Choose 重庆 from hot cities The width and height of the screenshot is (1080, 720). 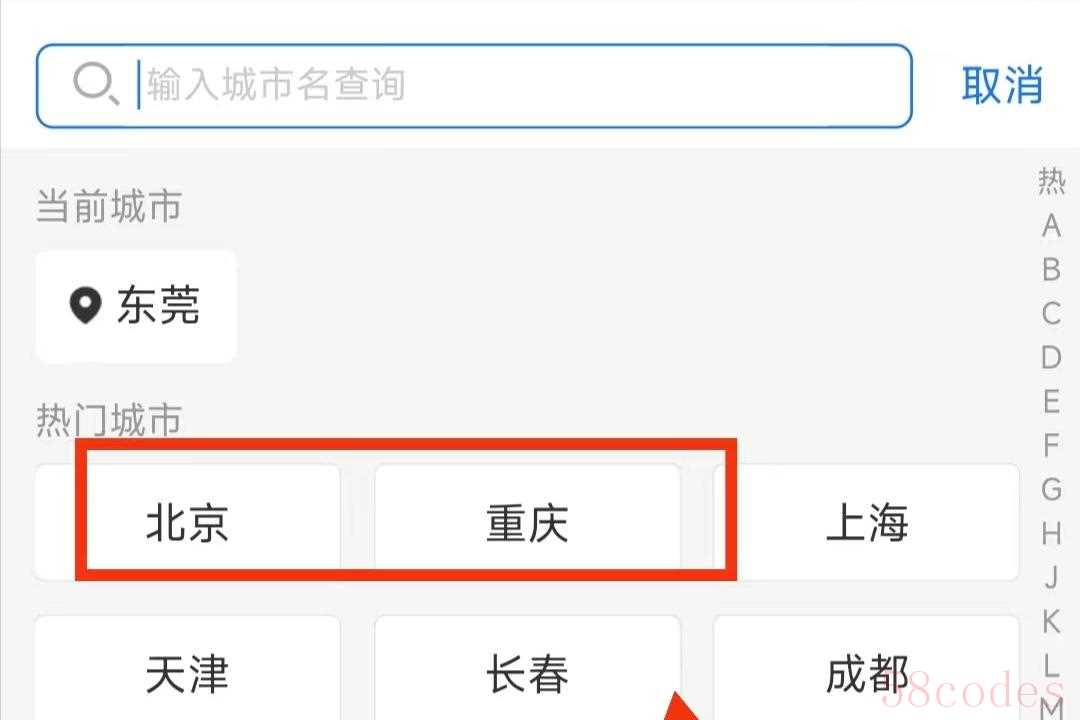point(528,522)
